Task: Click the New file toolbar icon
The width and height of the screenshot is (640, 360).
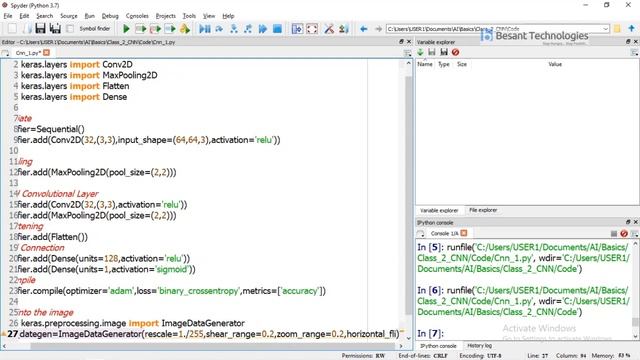Action: [12, 29]
